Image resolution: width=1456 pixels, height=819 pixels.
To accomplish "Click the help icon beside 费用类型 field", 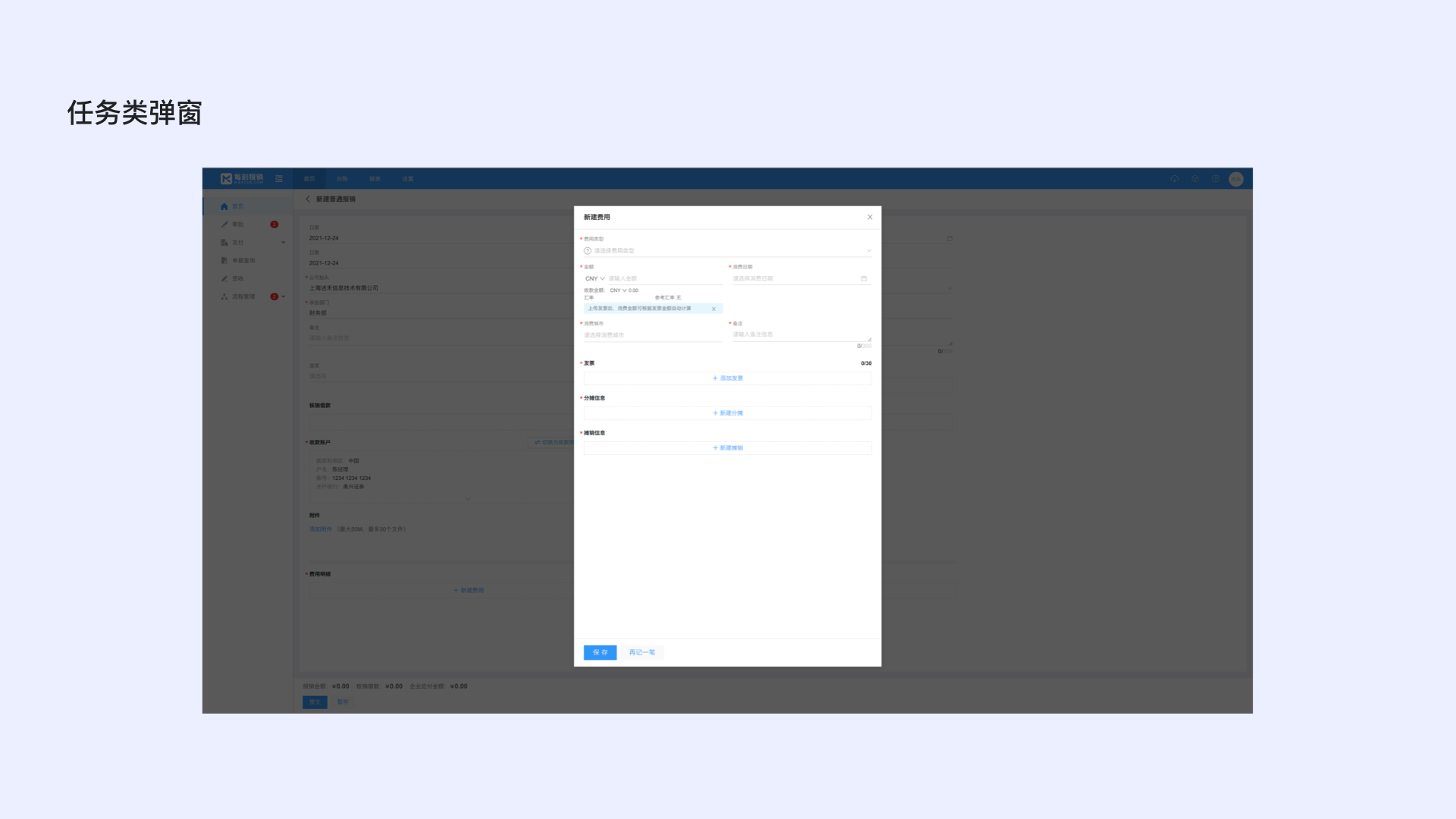I will pyautogui.click(x=587, y=251).
